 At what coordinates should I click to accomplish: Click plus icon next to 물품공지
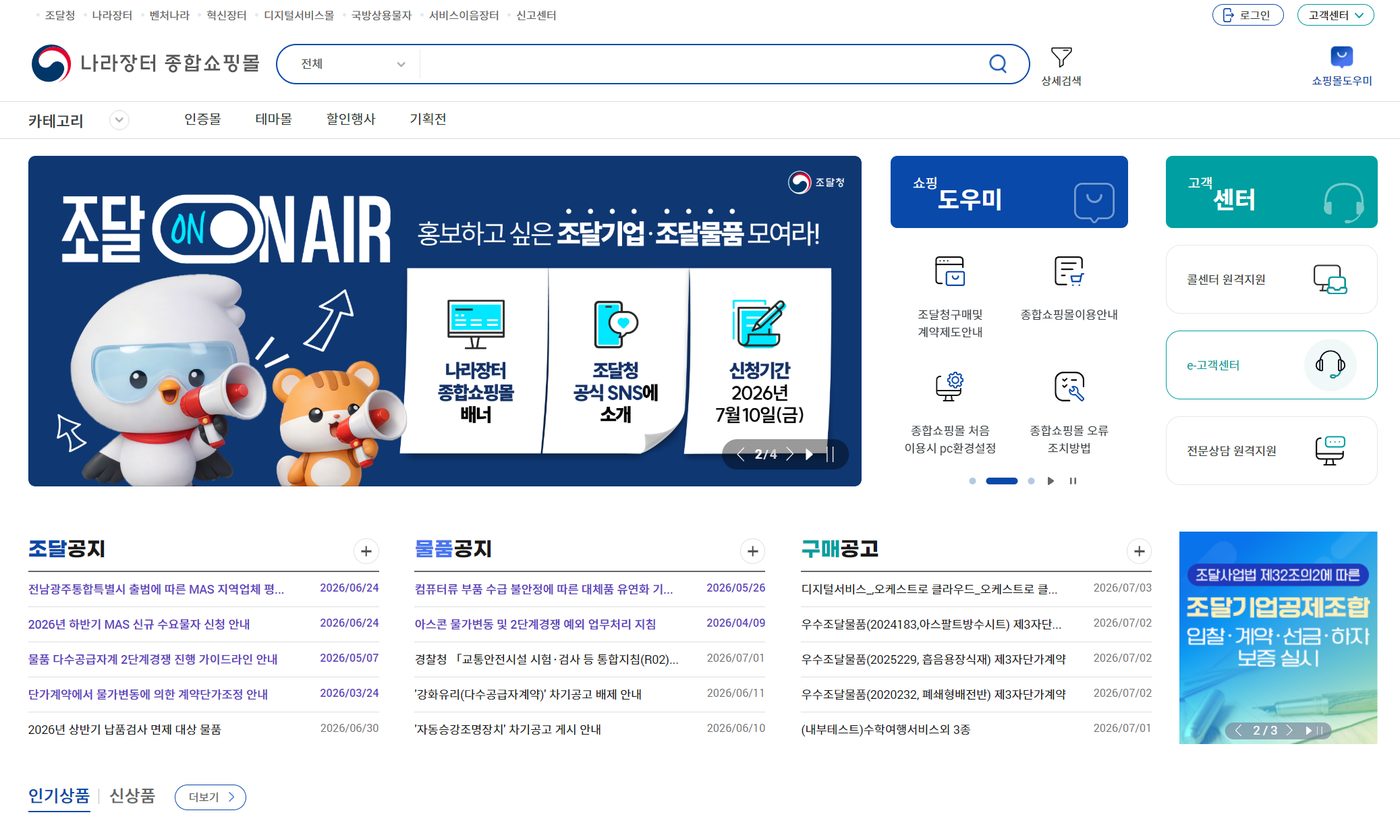pos(752,551)
